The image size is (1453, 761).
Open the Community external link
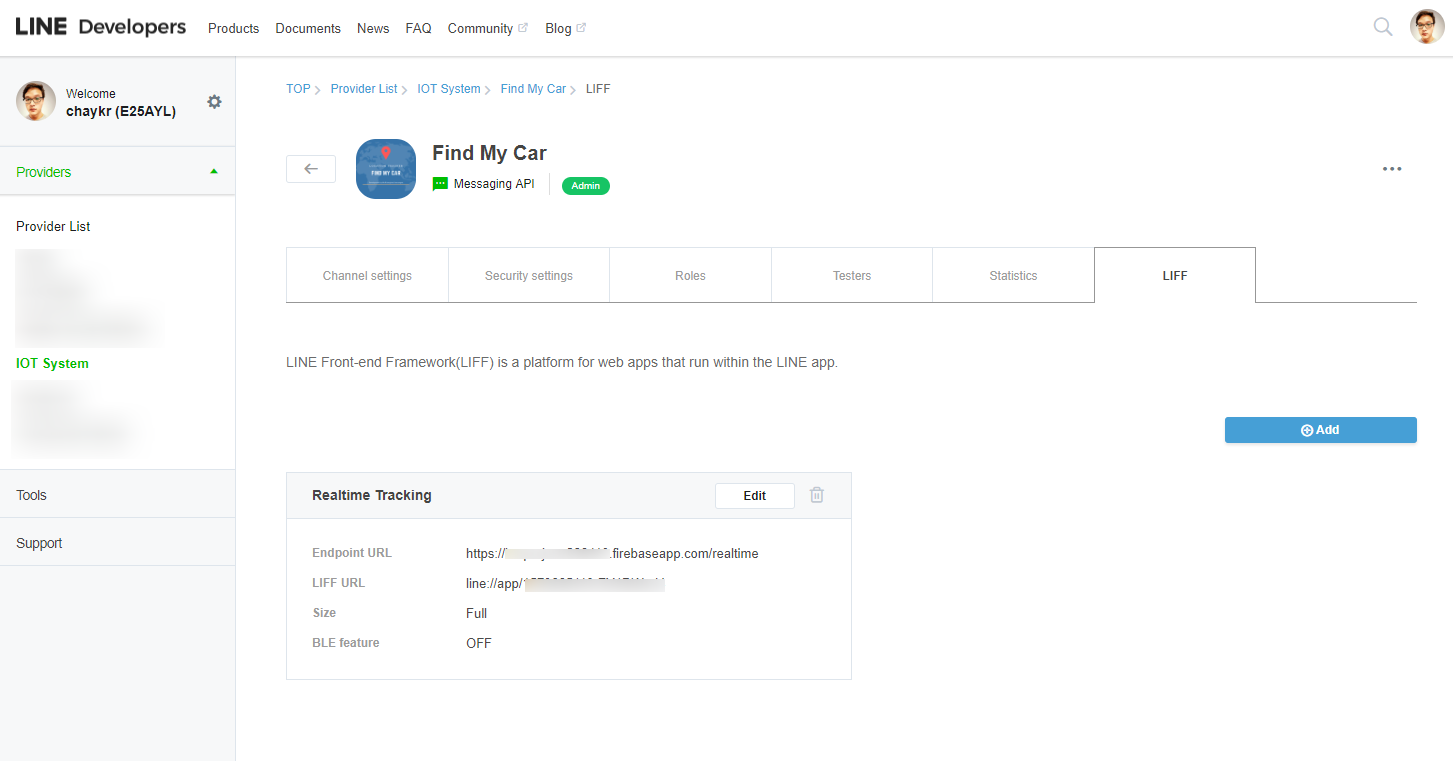coord(487,28)
